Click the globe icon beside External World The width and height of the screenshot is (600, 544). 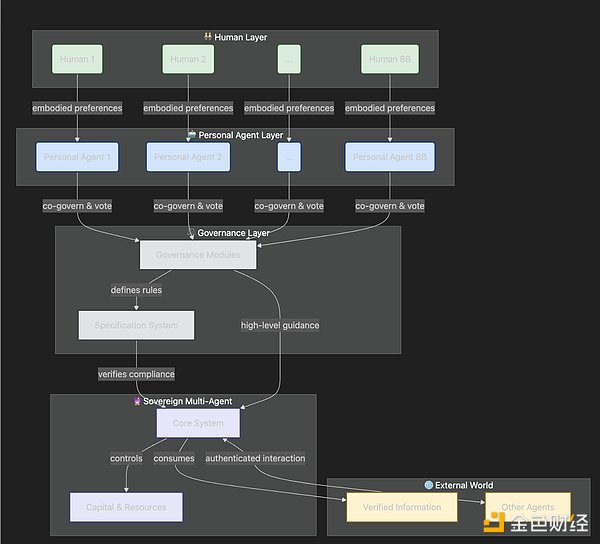coord(429,485)
